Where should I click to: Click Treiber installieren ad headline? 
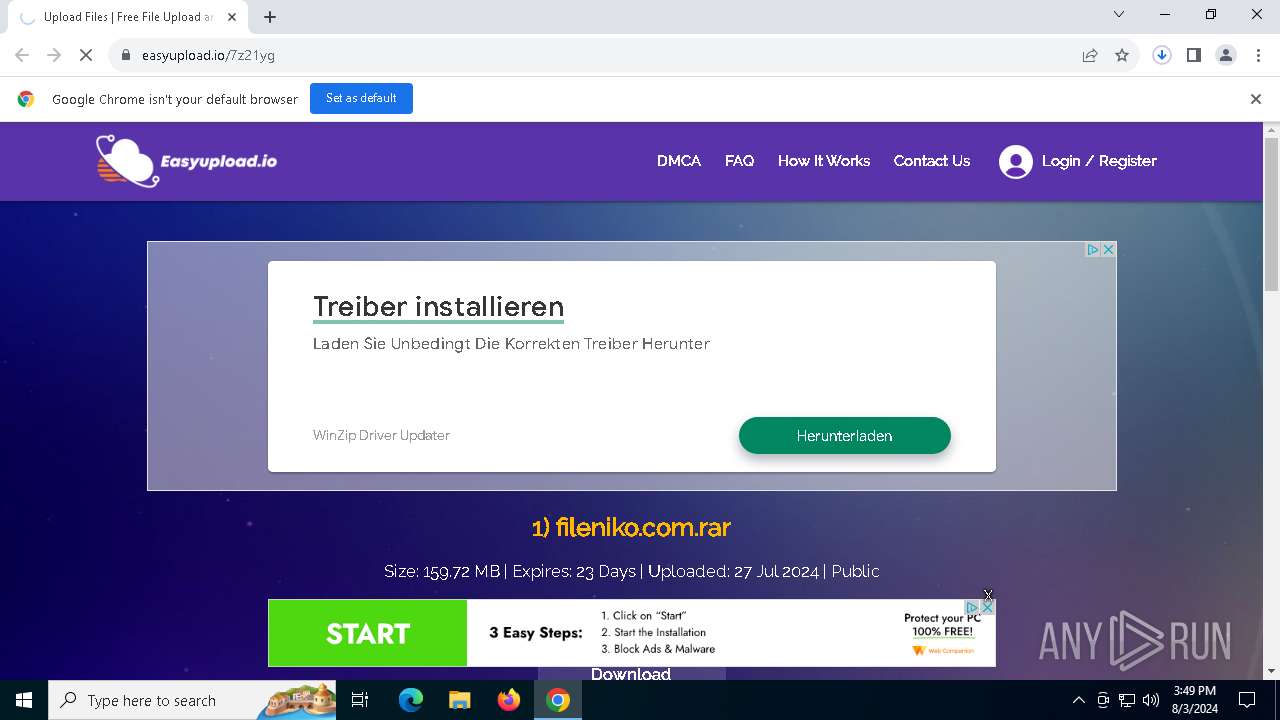point(438,306)
